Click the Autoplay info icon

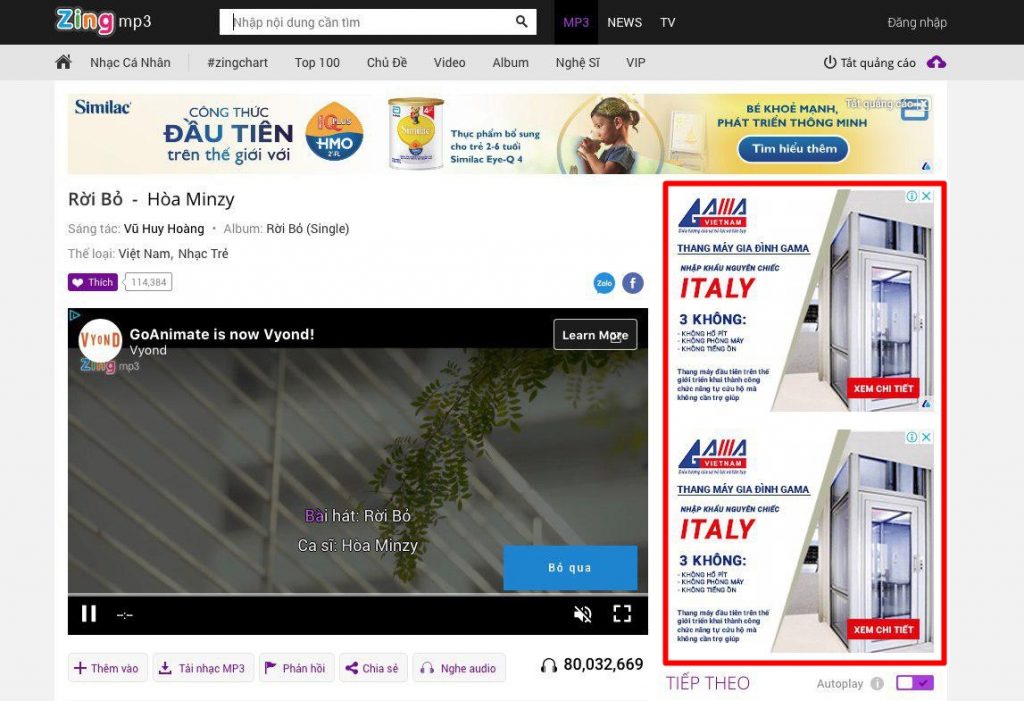point(877,683)
